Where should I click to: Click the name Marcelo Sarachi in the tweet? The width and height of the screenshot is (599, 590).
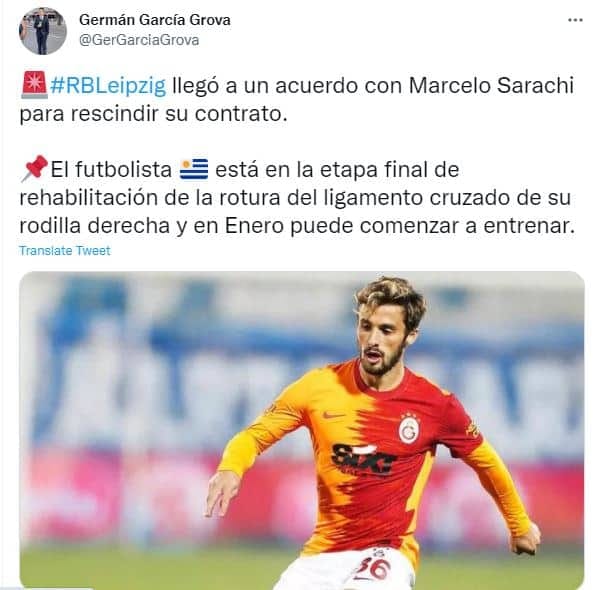click(491, 85)
